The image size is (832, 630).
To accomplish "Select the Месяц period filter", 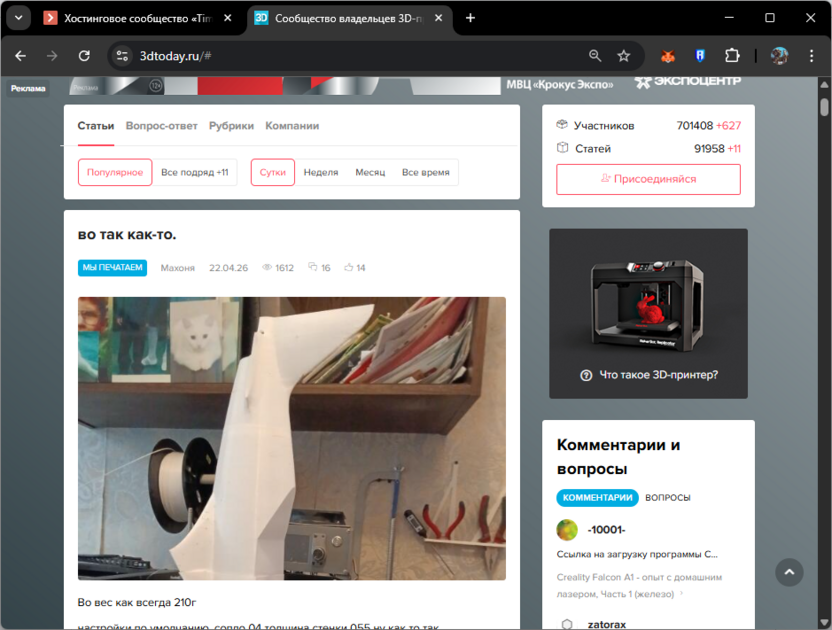I will (x=370, y=172).
